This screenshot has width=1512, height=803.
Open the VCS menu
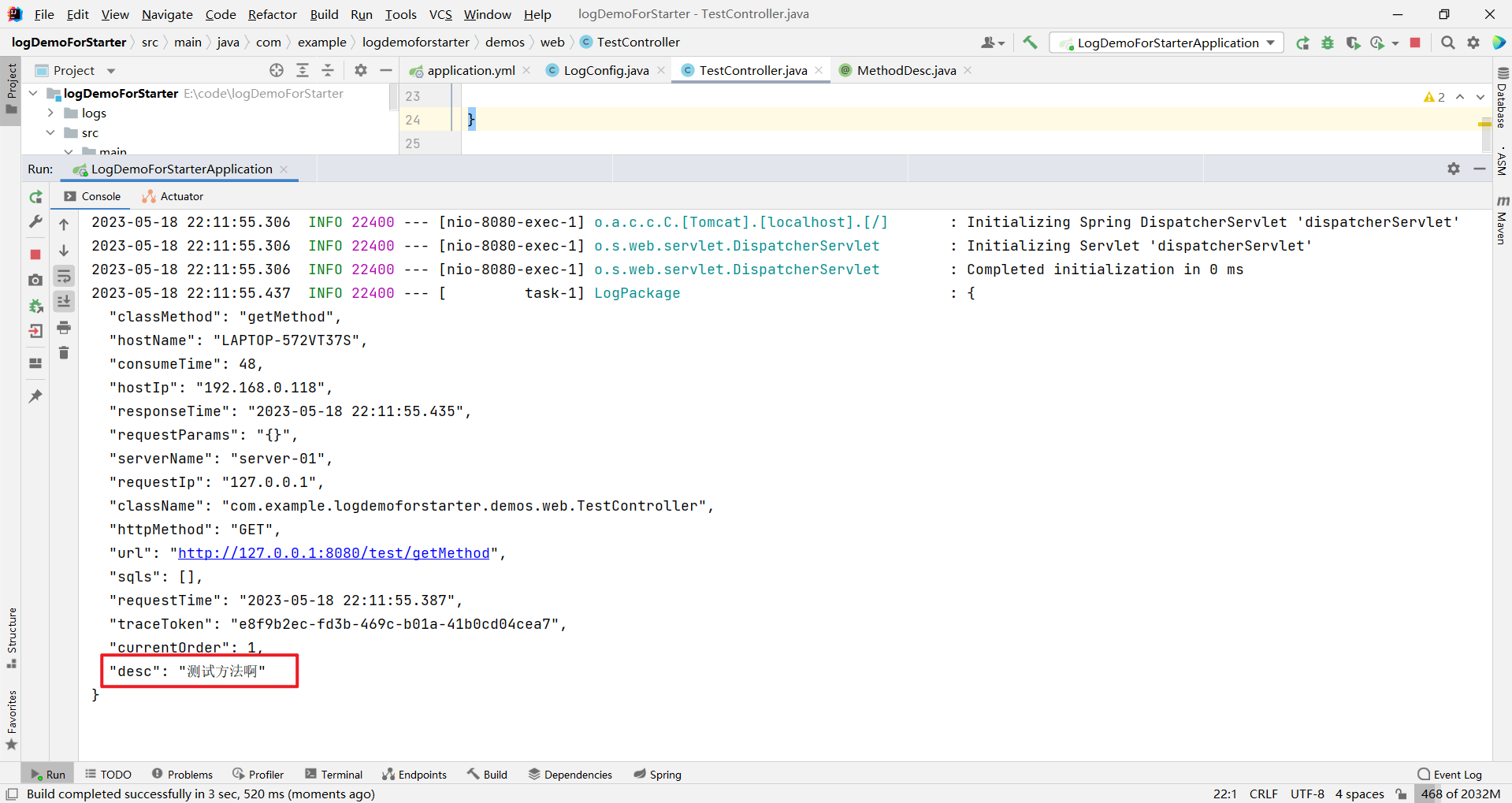click(440, 14)
